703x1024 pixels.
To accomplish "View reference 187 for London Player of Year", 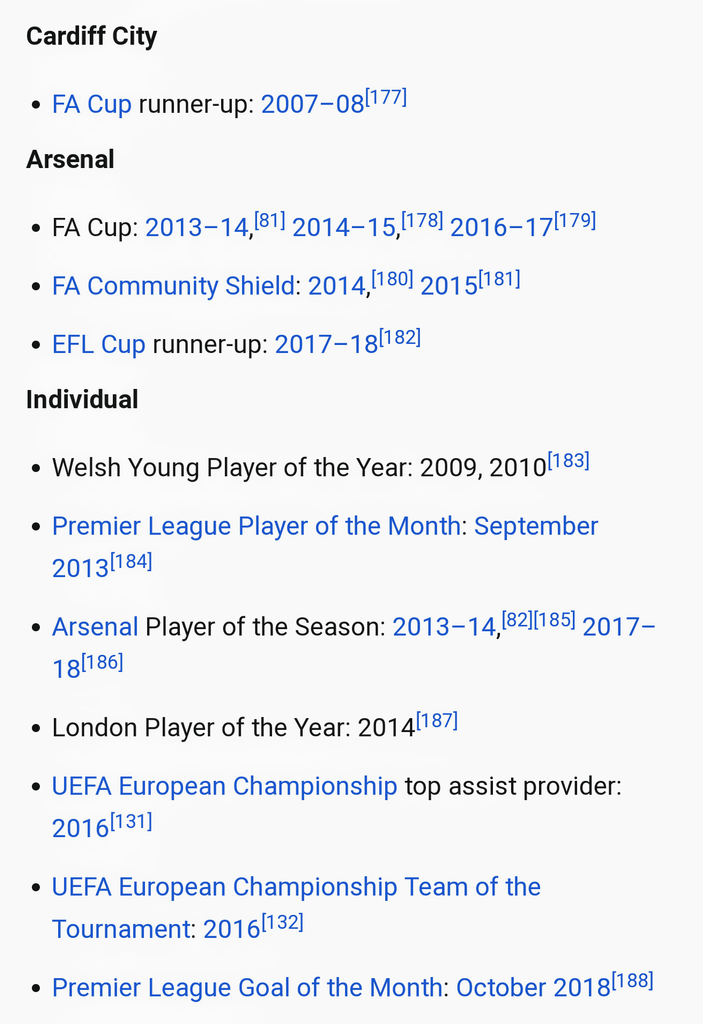I will (x=437, y=720).
